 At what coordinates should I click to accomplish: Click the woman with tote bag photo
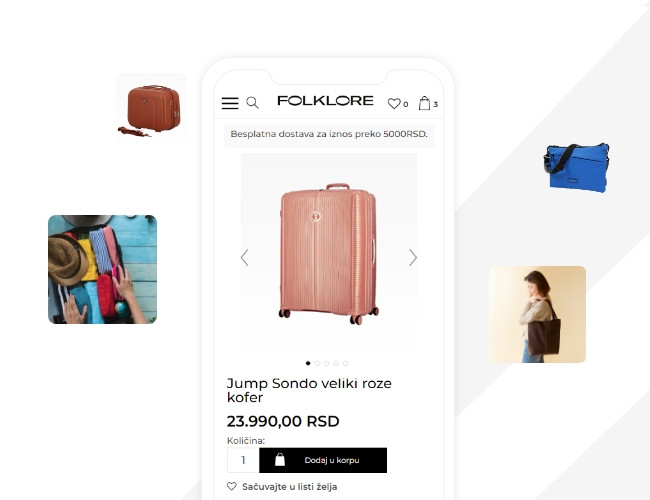point(537,314)
